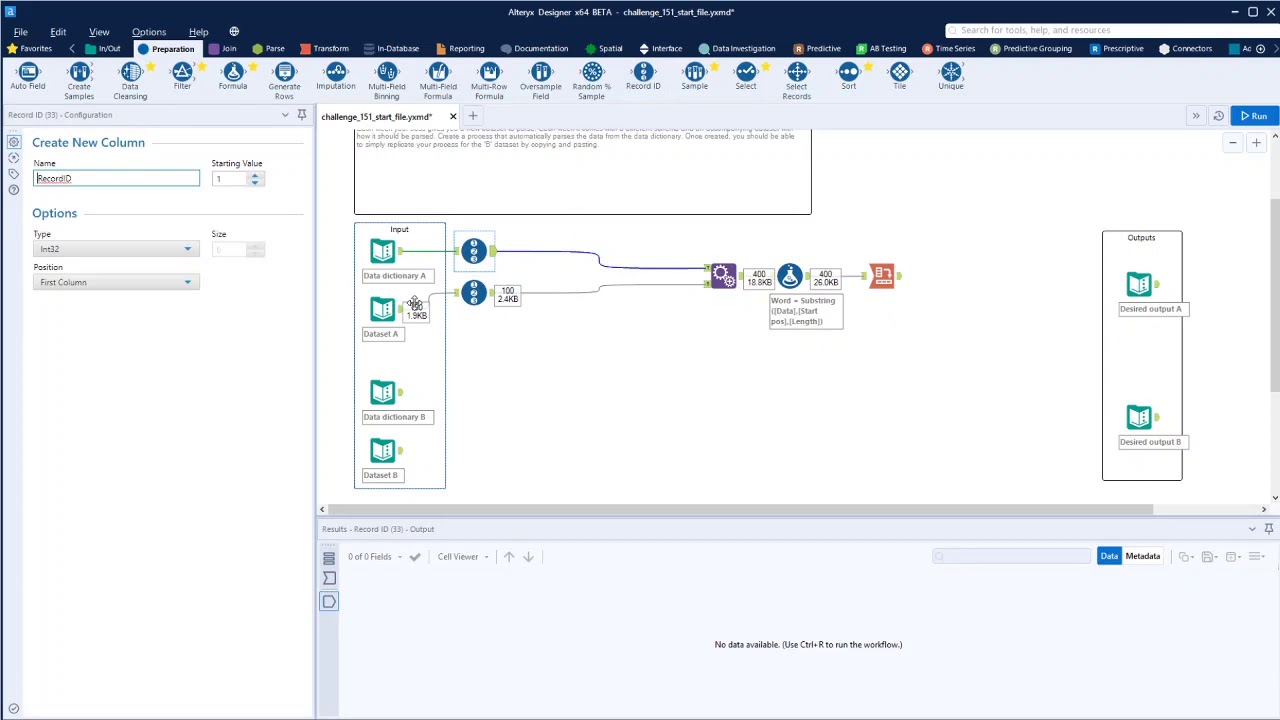Image resolution: width=1280 pixels, height=720 pixels.
Task: Open help from the configuration sidebar
Action: [x=14, y=190]
